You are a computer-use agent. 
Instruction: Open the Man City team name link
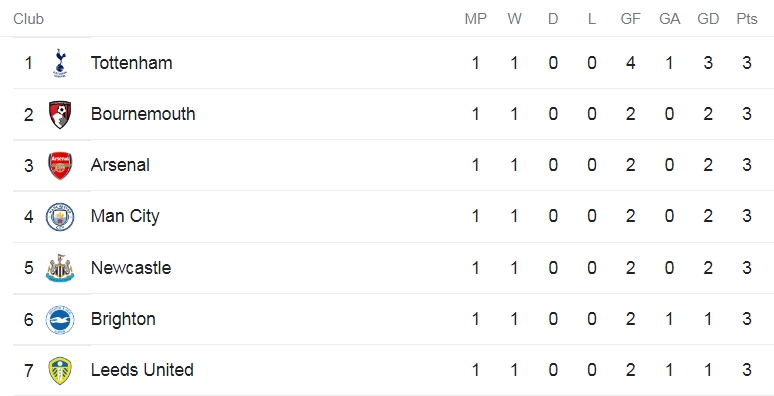[x=125, y=216]
